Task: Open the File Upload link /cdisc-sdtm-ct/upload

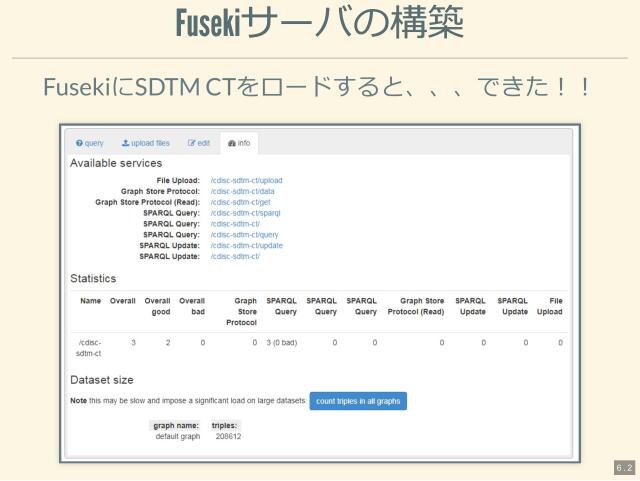Action: tap(246, 181)
